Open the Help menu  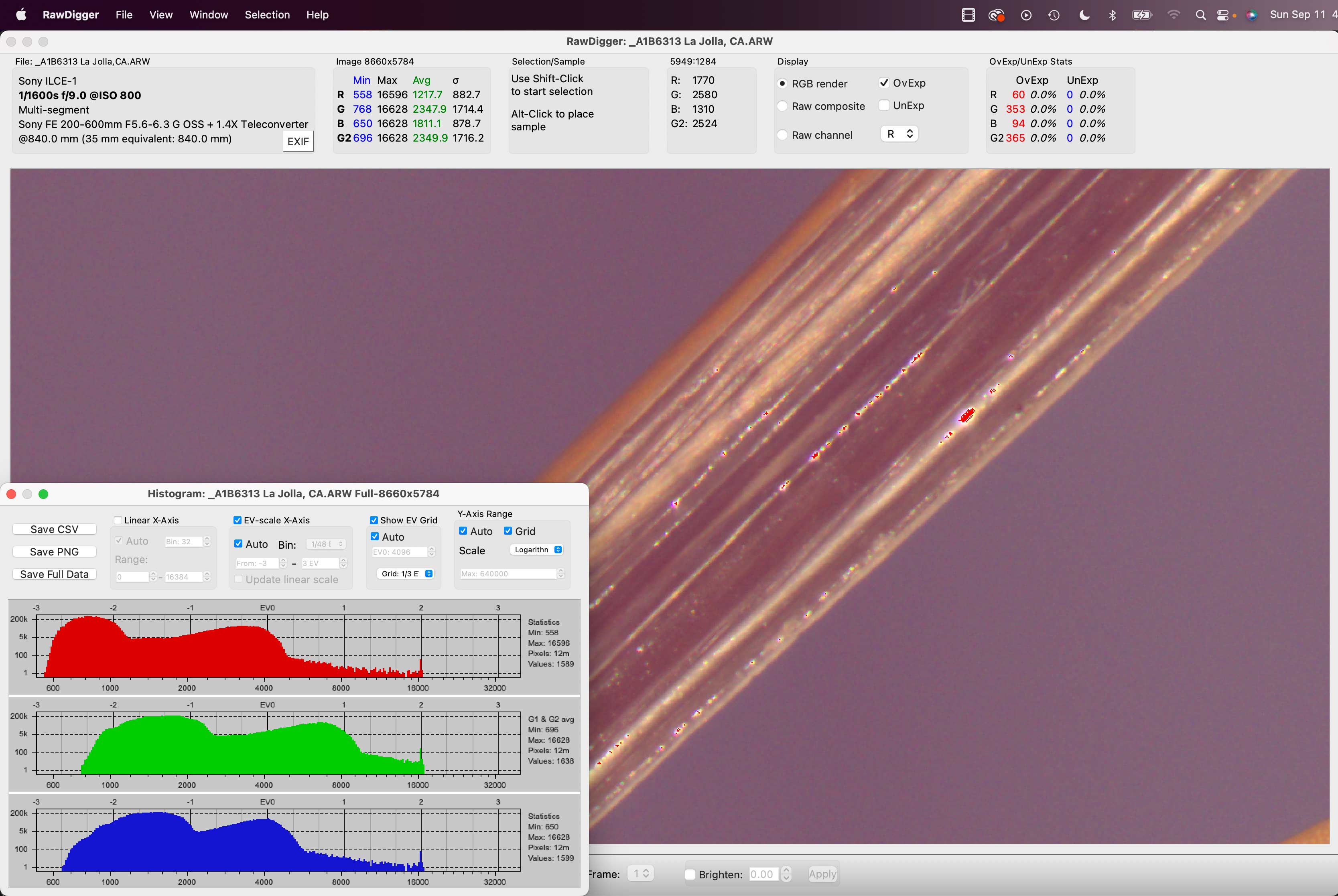coord(317,15)
